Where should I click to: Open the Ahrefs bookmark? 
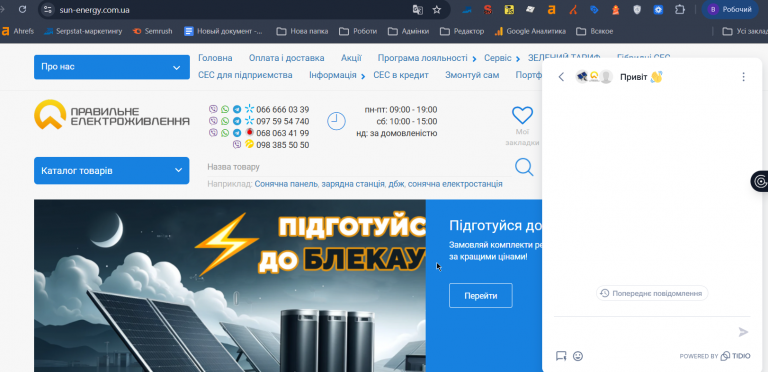point(18,31)
